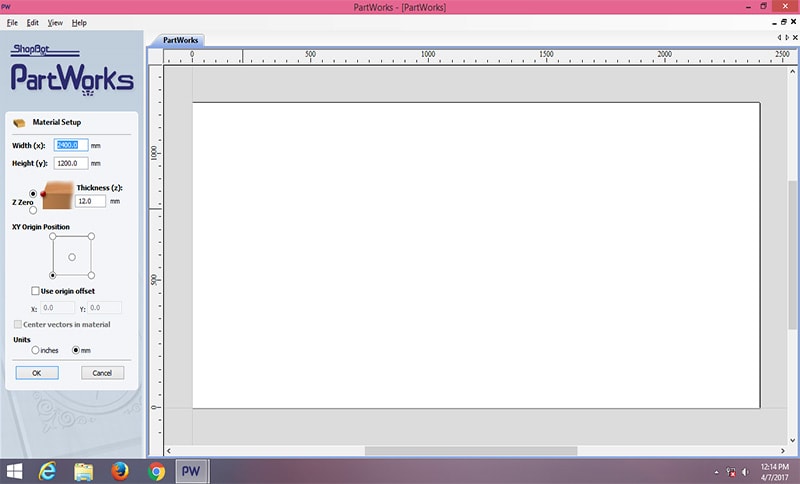
Task: Select the PartWorks document tab
Action: (x=180, y=40)
